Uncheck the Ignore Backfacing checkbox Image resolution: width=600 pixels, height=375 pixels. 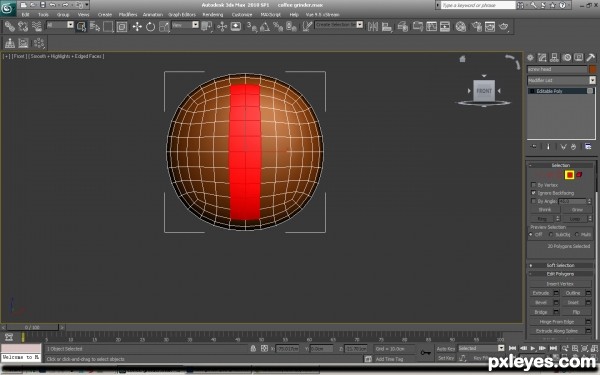pyautogui.click(x=533, y=193)
